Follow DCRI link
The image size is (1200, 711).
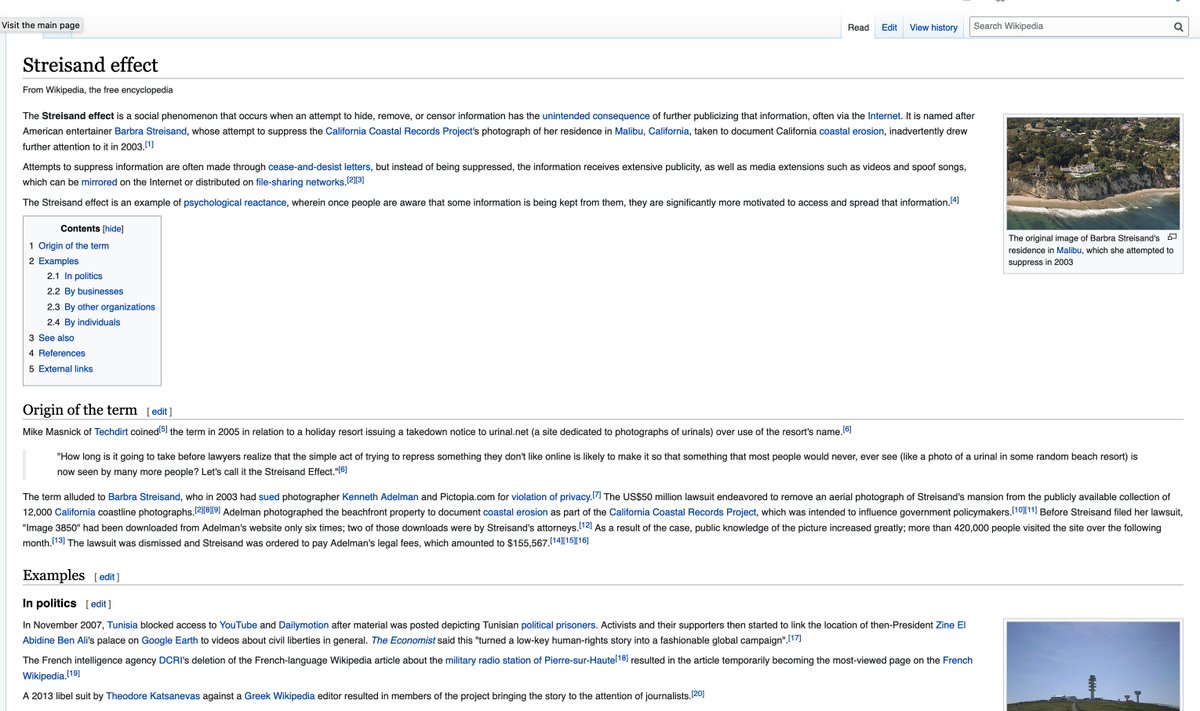pyautogui.click(x=169, y=661)
